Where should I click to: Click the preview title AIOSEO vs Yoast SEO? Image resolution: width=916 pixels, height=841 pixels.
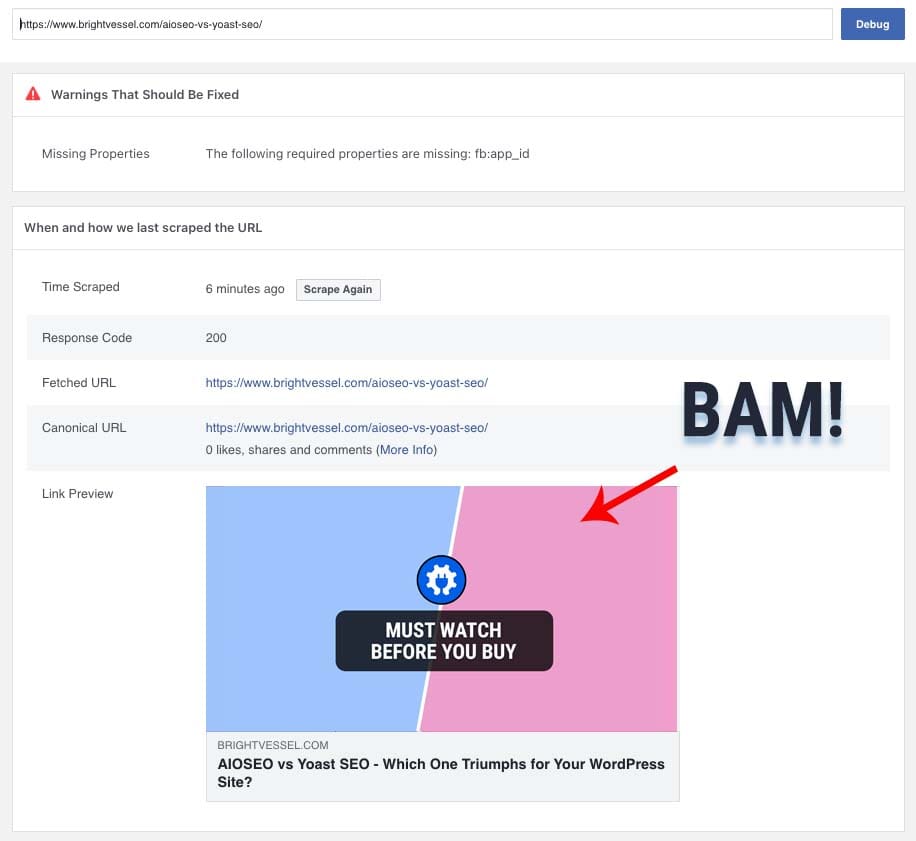440,773
